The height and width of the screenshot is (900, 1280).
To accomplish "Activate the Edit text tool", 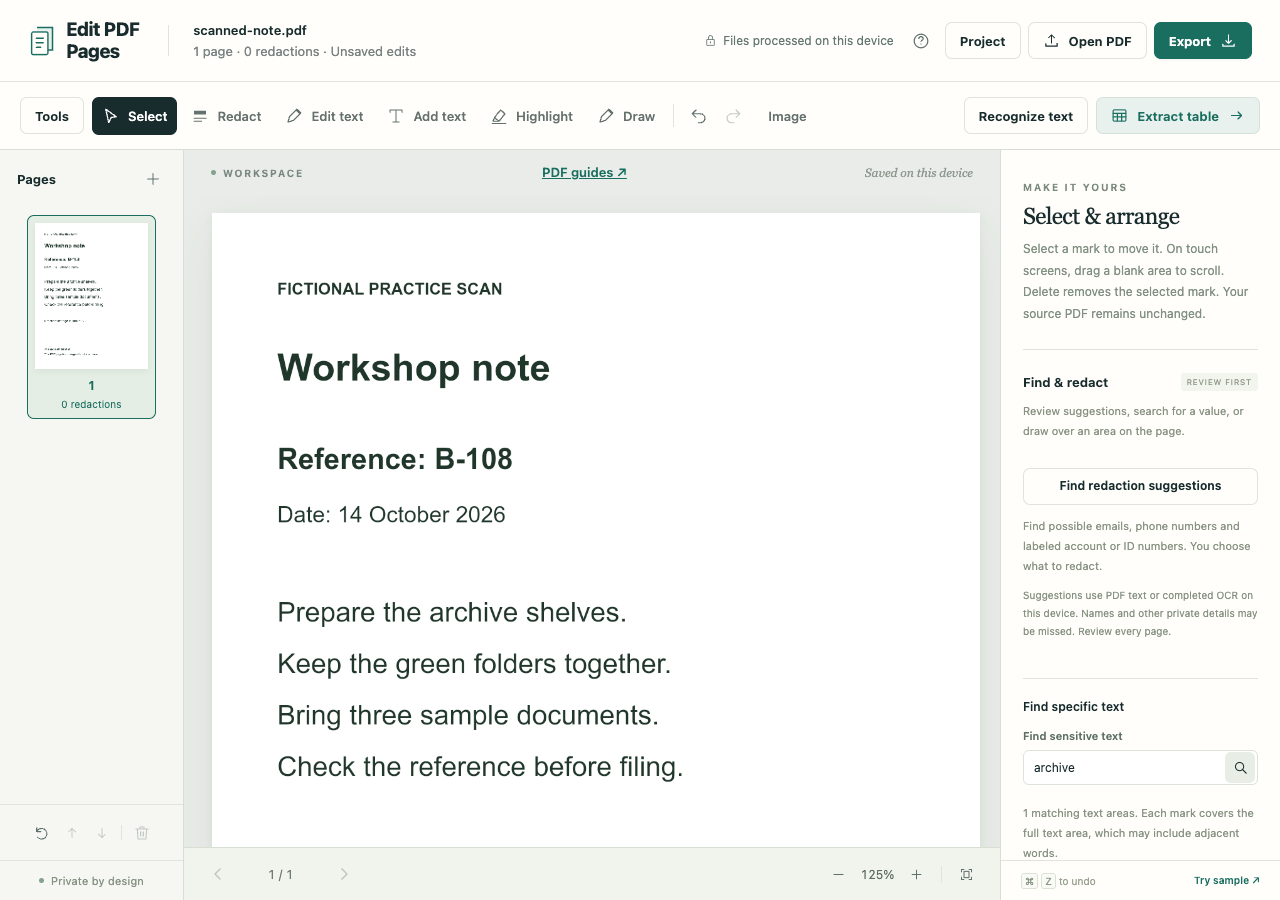I will (x=325, y=116).
